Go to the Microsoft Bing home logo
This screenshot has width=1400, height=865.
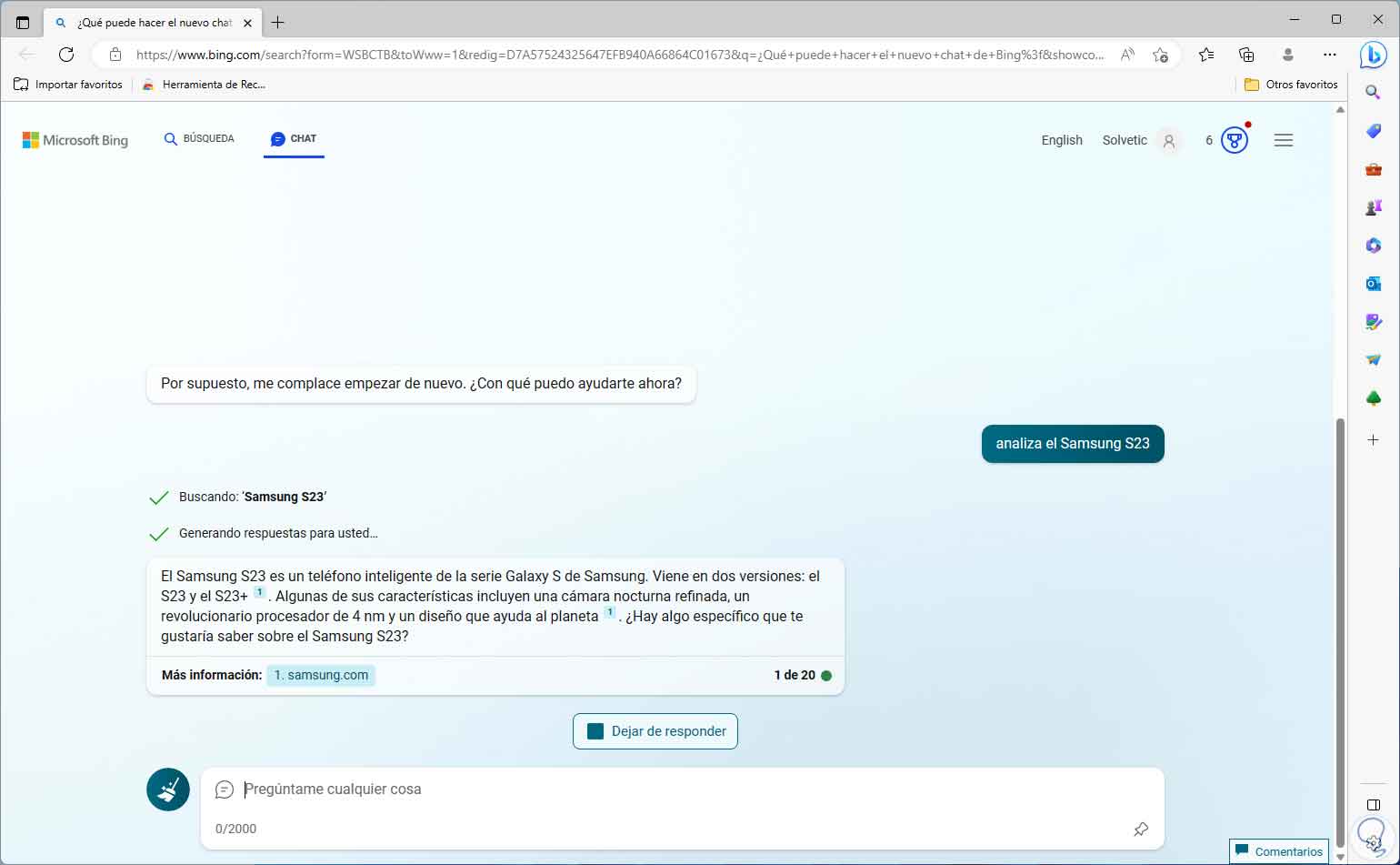tap(75, 140)
